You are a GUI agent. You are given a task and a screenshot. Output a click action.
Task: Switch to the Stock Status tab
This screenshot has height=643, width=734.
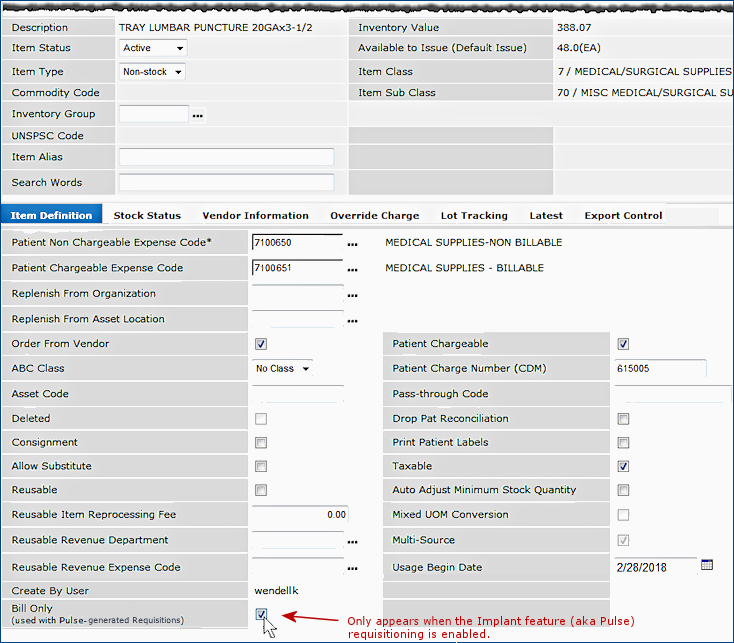tap(147, 215)
